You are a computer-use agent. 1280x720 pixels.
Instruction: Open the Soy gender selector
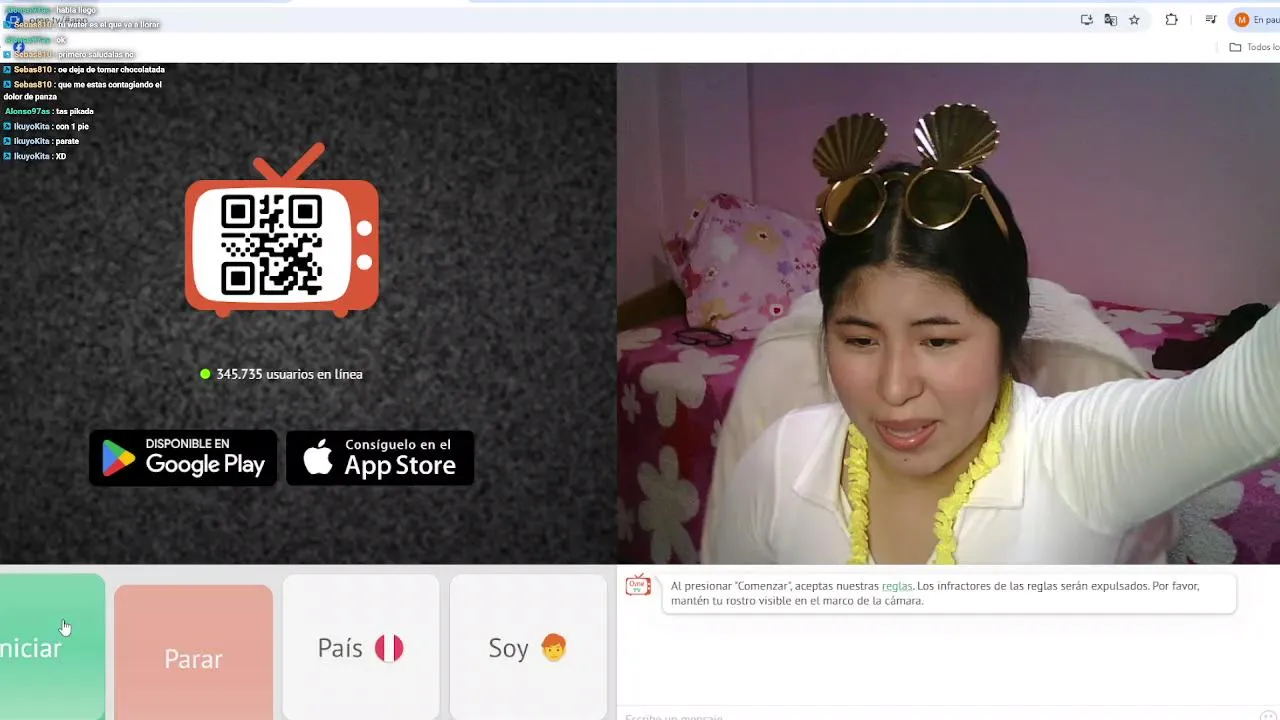point(528,648)
